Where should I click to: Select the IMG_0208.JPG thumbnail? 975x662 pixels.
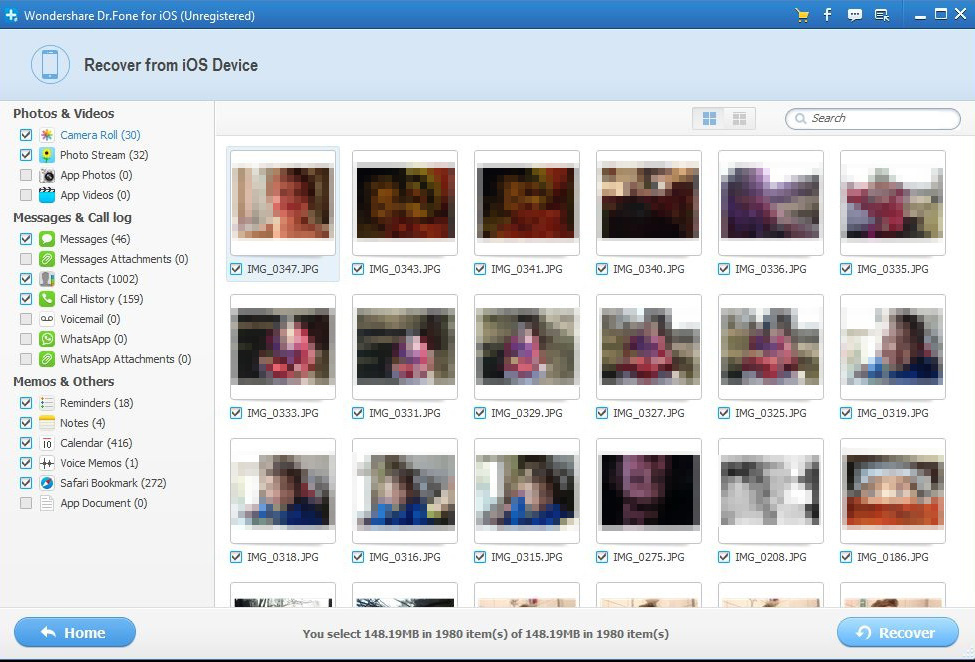pos(770,491)
